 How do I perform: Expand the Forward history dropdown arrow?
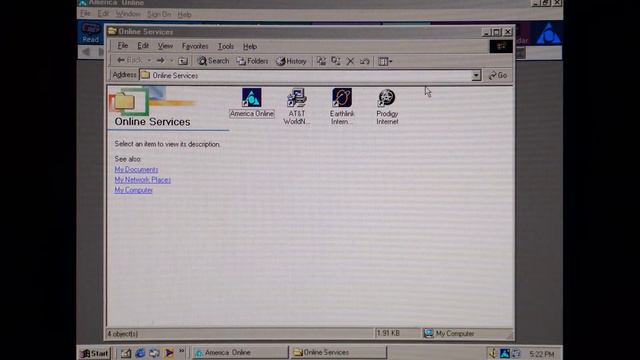pyautogui.click(x=171, y=61)
